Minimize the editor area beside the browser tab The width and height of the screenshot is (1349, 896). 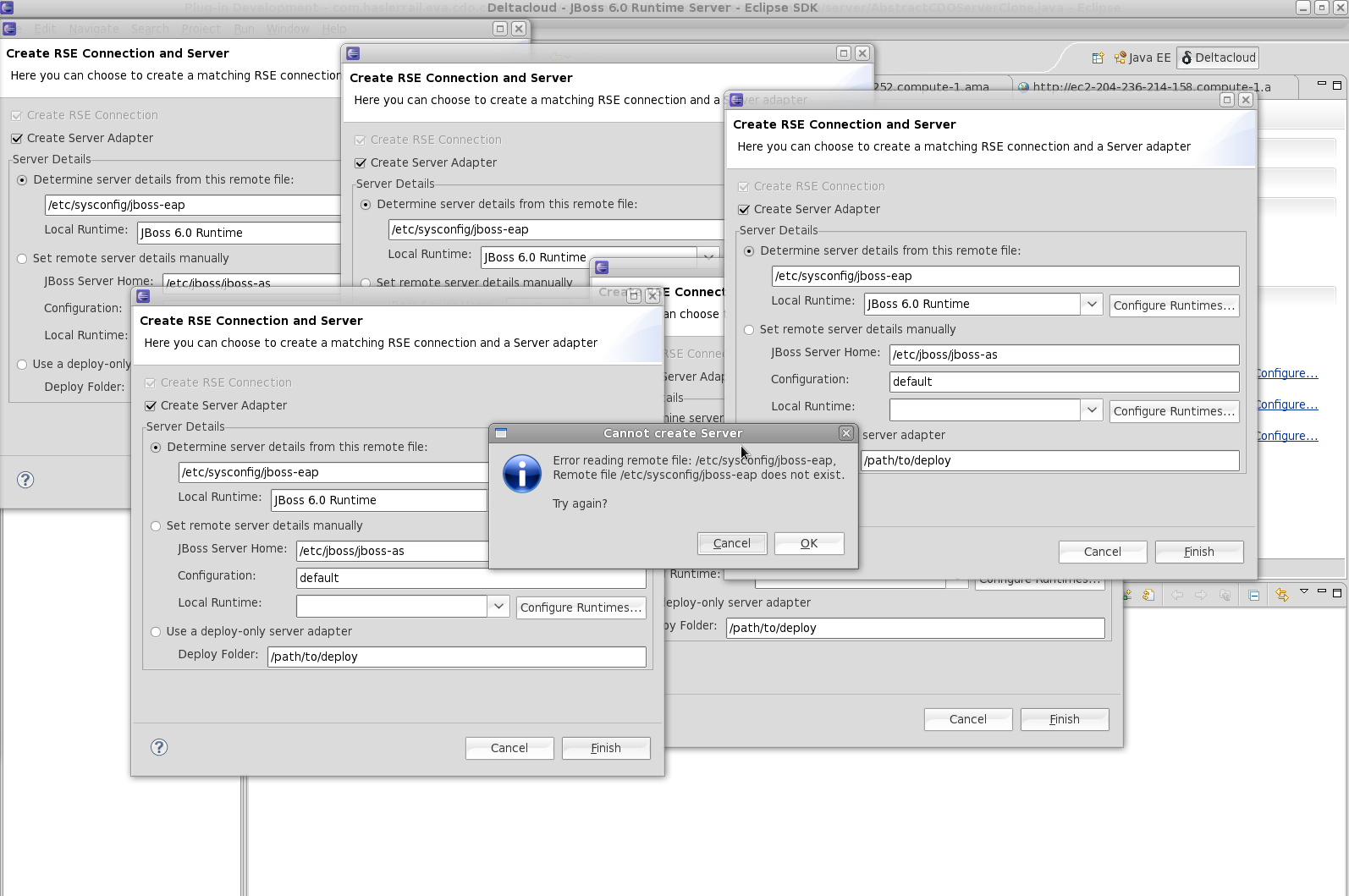point(1322,85)
